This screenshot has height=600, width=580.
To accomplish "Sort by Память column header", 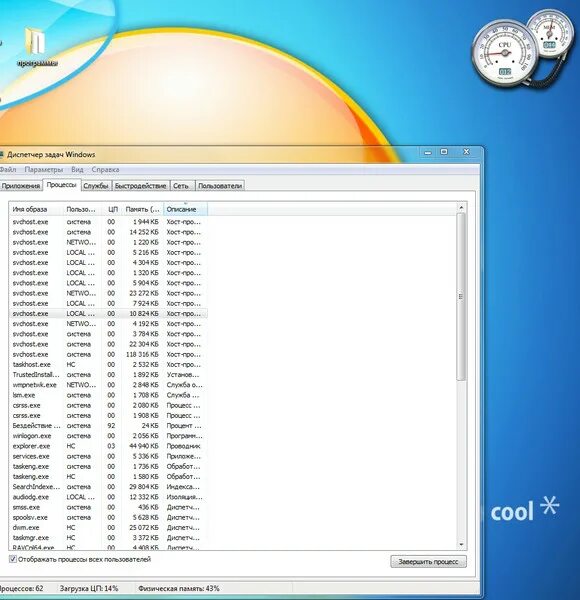I will point(143,209).
